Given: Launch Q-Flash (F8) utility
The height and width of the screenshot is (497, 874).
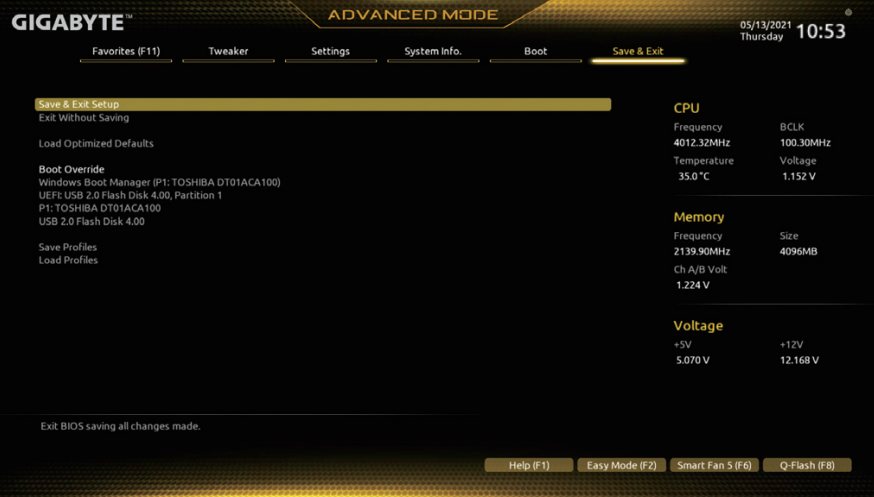Looking at the screenshot, I should [807, 465].
